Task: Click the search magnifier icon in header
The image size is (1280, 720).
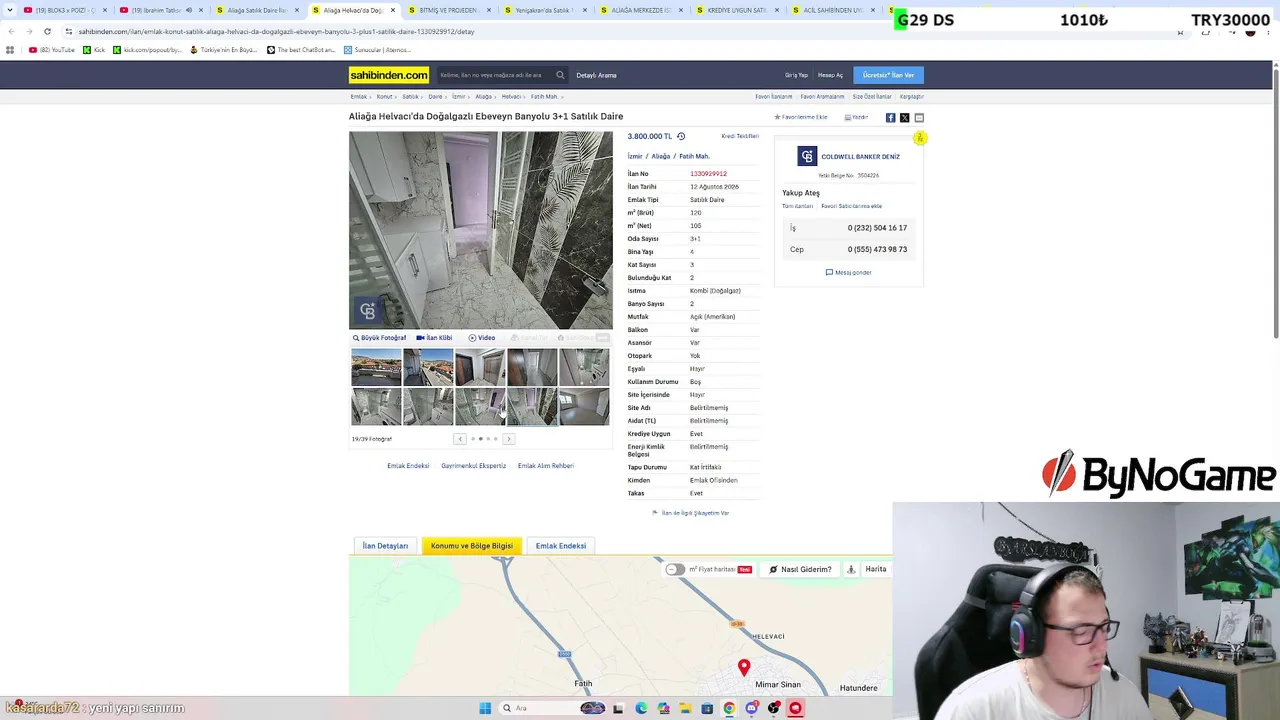Action: [560, 75]
